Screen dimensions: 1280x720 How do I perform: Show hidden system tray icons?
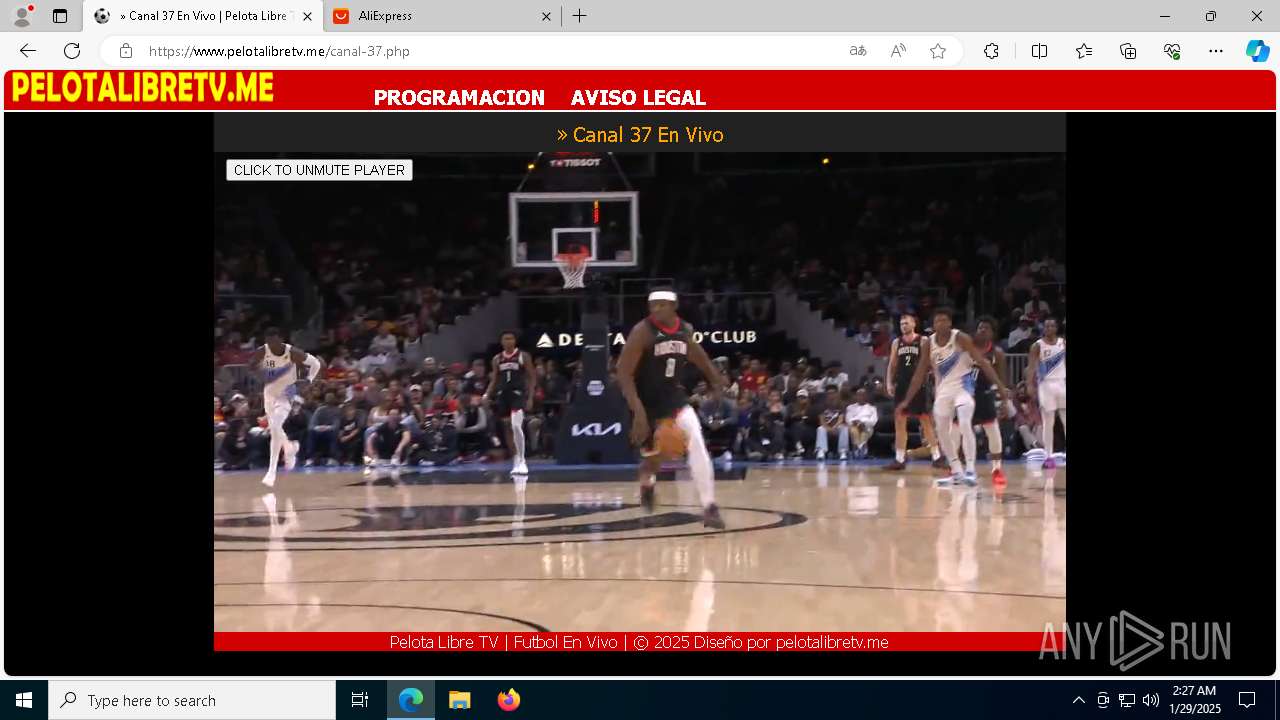[1078, 700]
